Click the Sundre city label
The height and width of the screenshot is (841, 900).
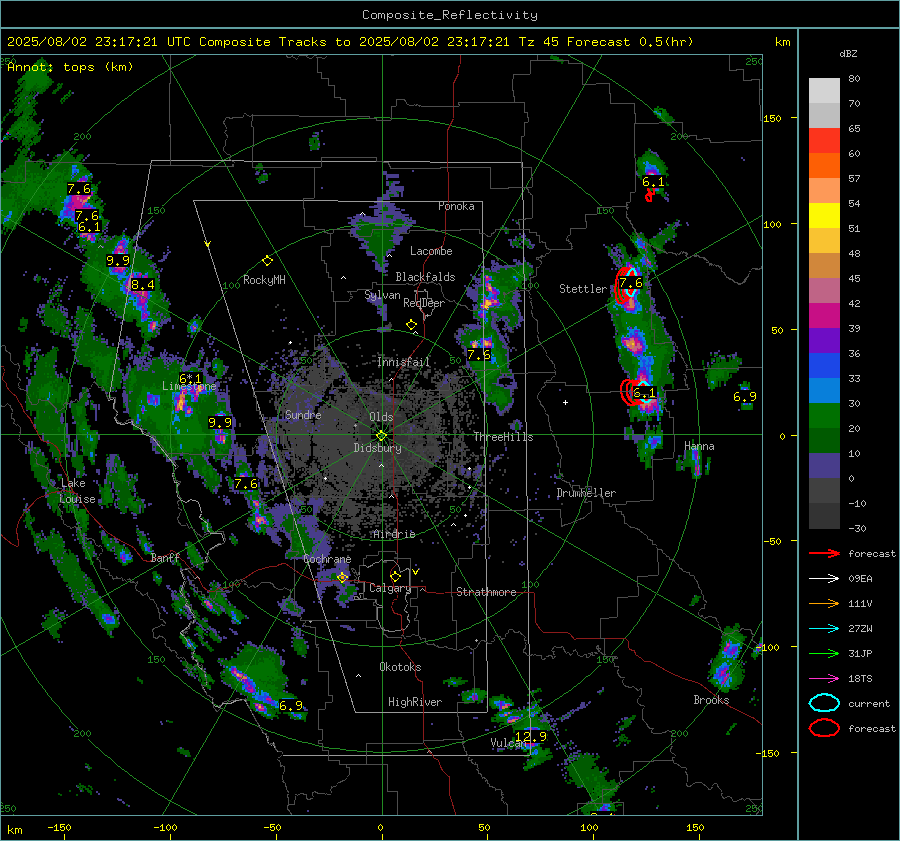[x=303, y=414]
